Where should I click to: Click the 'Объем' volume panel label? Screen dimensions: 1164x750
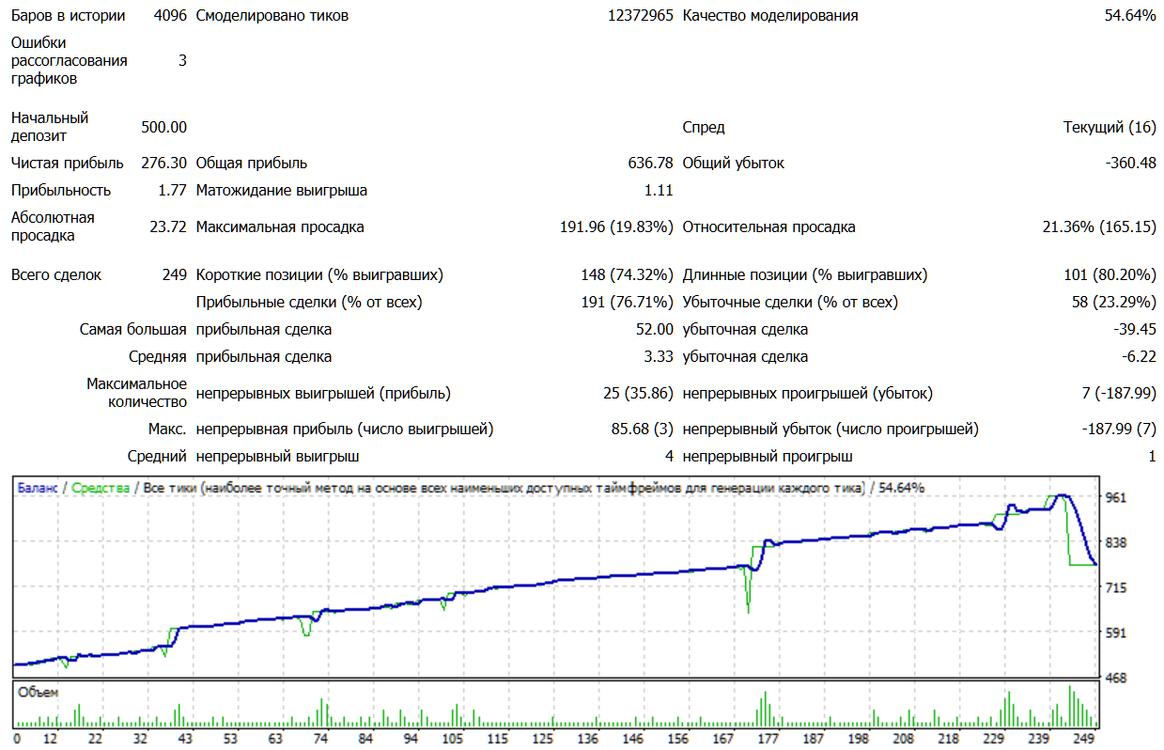pos(38,693)
